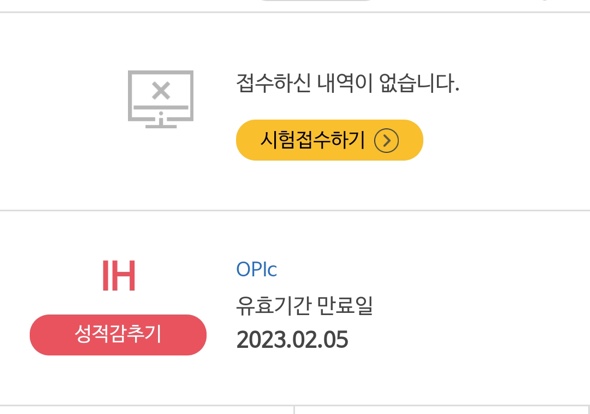590x414 pixels.
Task: Toggle score visibility with 성적감추기
Action: click(118, 335)
